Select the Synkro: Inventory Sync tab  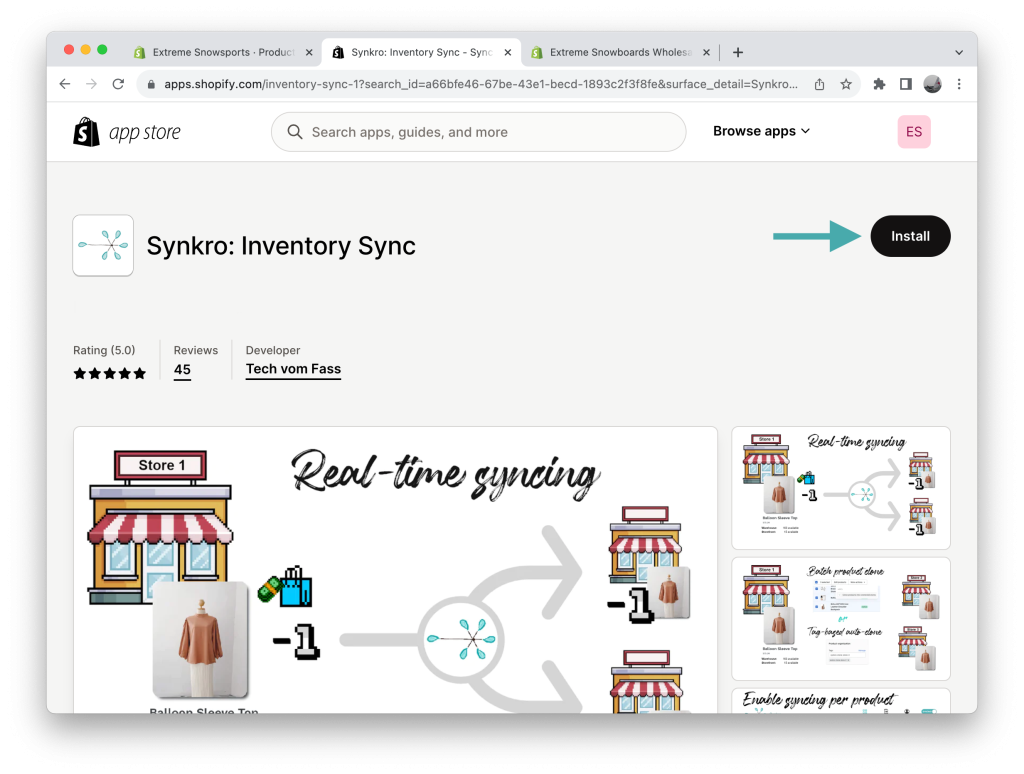pyautogui.click(x=421, y=52)
